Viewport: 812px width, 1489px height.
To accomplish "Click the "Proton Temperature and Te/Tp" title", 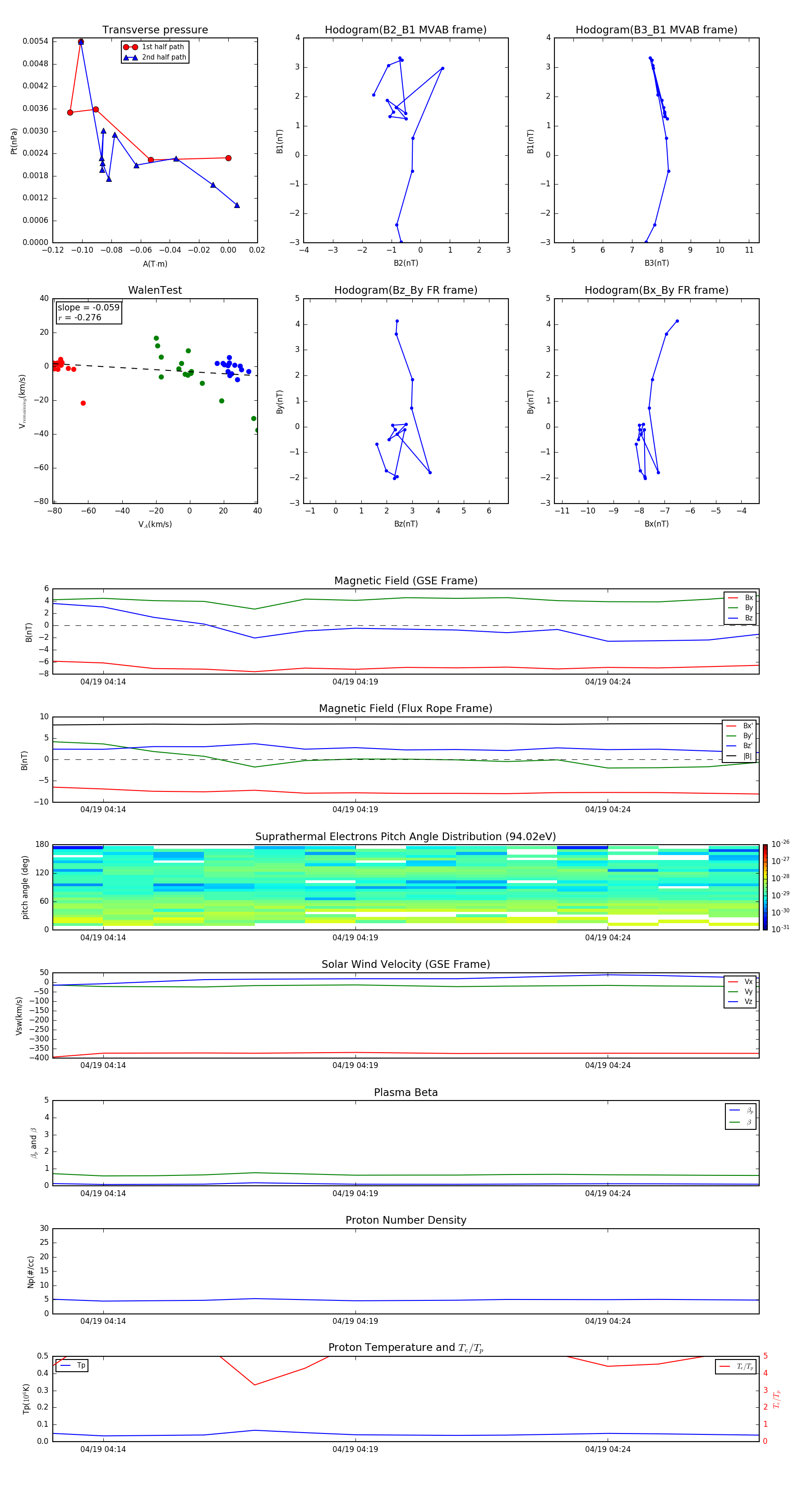I will tap(406, 1348).
